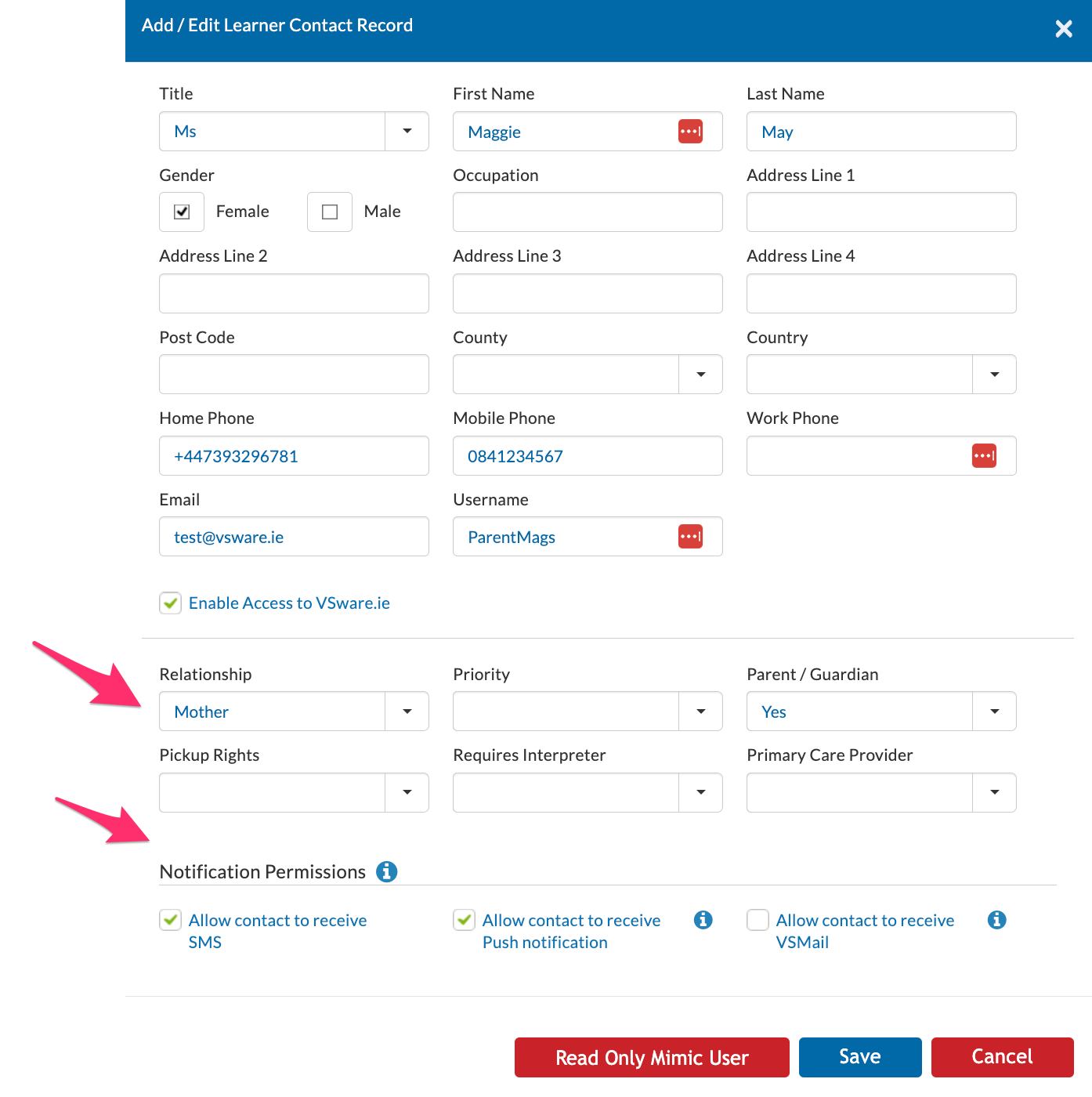Open the Priority dropdown
The width and height of the screenshot is (1092, 1097).
(588, 711)
